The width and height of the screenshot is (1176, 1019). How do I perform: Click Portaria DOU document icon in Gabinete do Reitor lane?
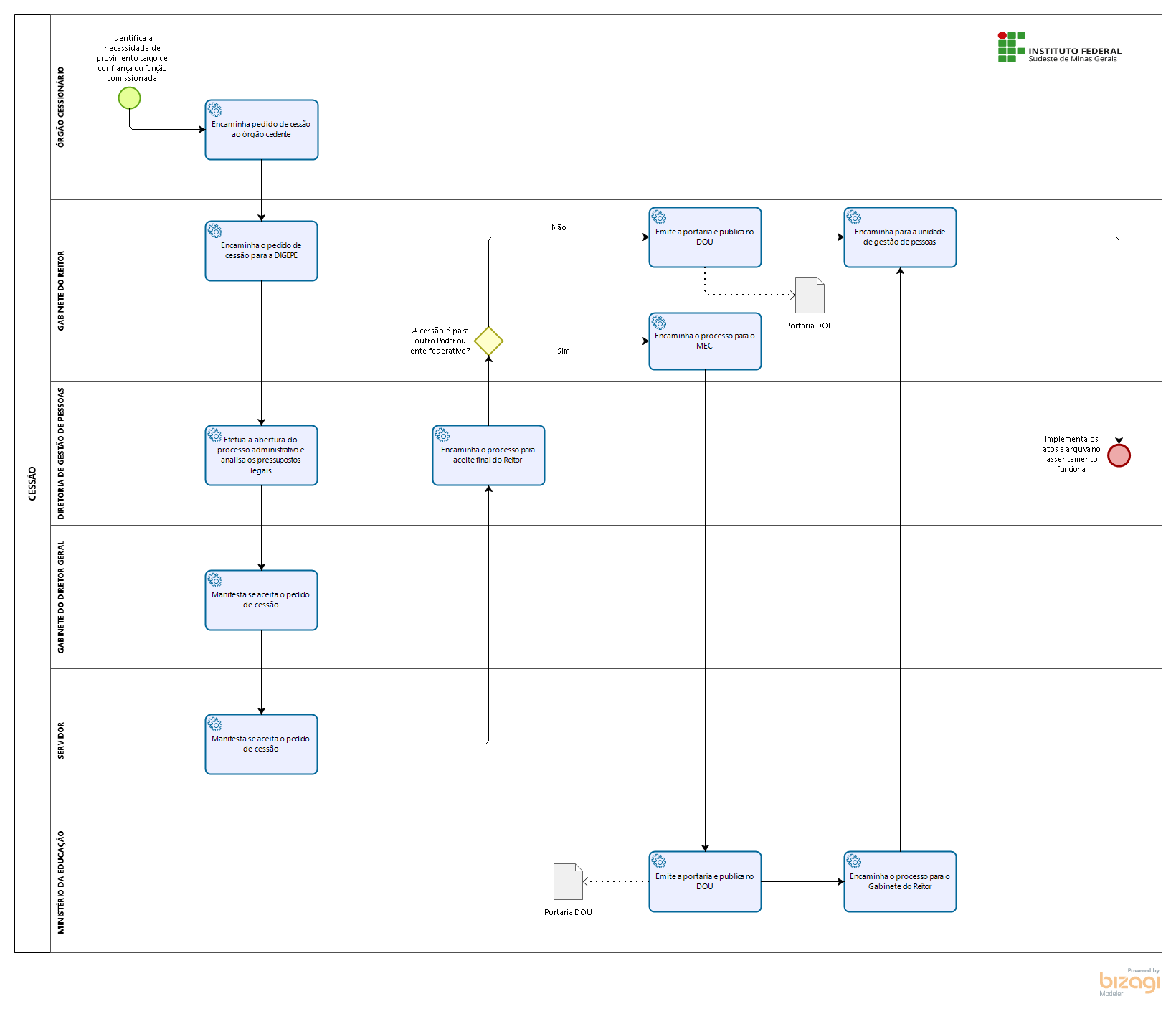point(810,295)
